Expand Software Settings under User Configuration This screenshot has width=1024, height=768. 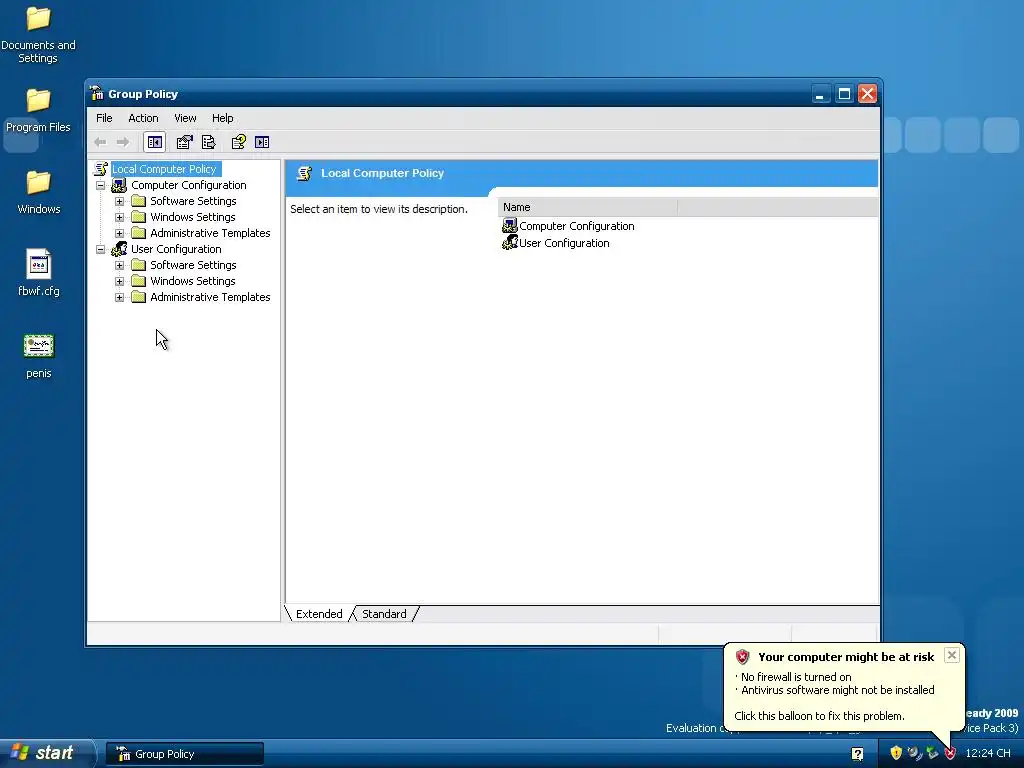pos(120,265)
